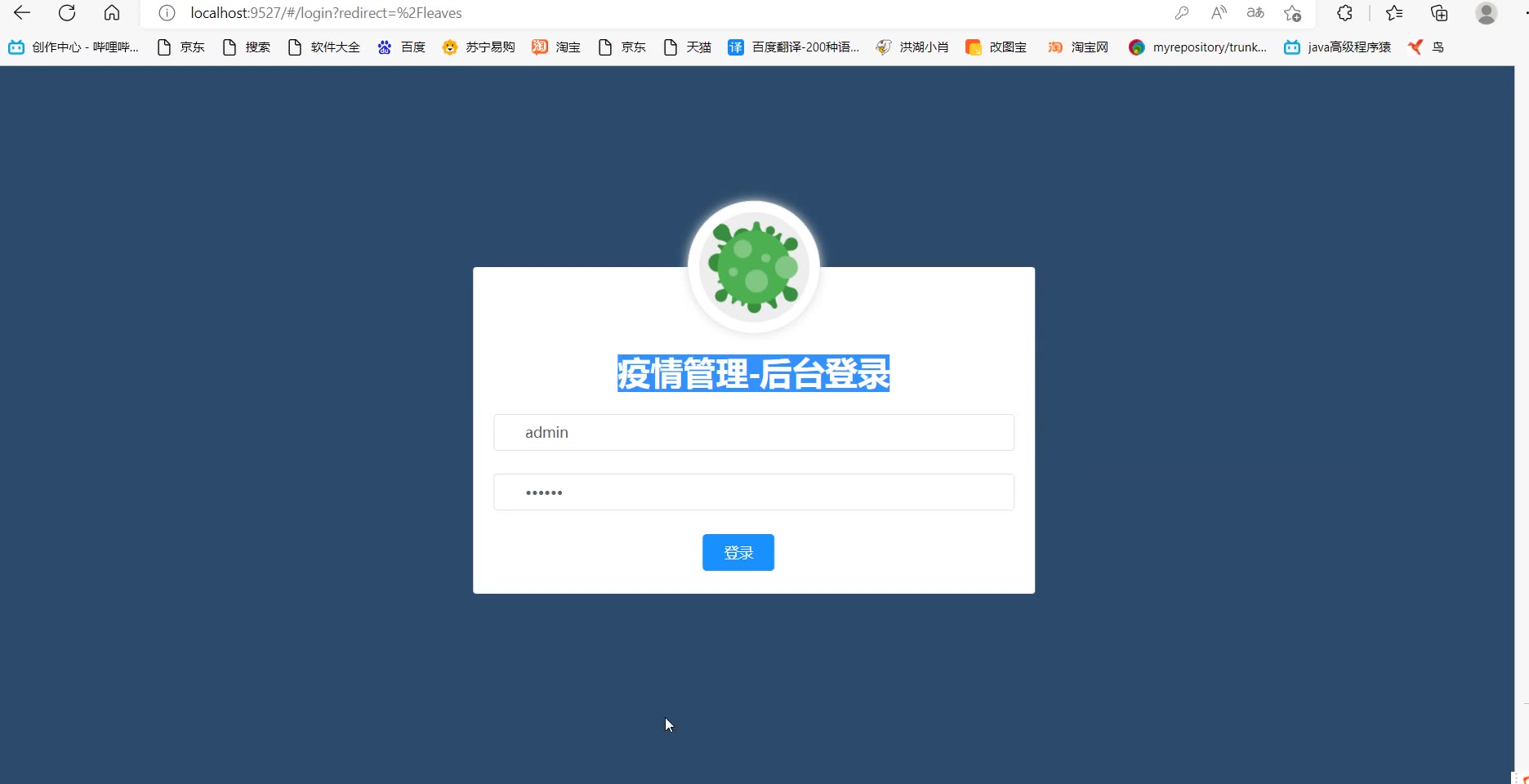Open the 天猫 bookmark

click(688, 47)
